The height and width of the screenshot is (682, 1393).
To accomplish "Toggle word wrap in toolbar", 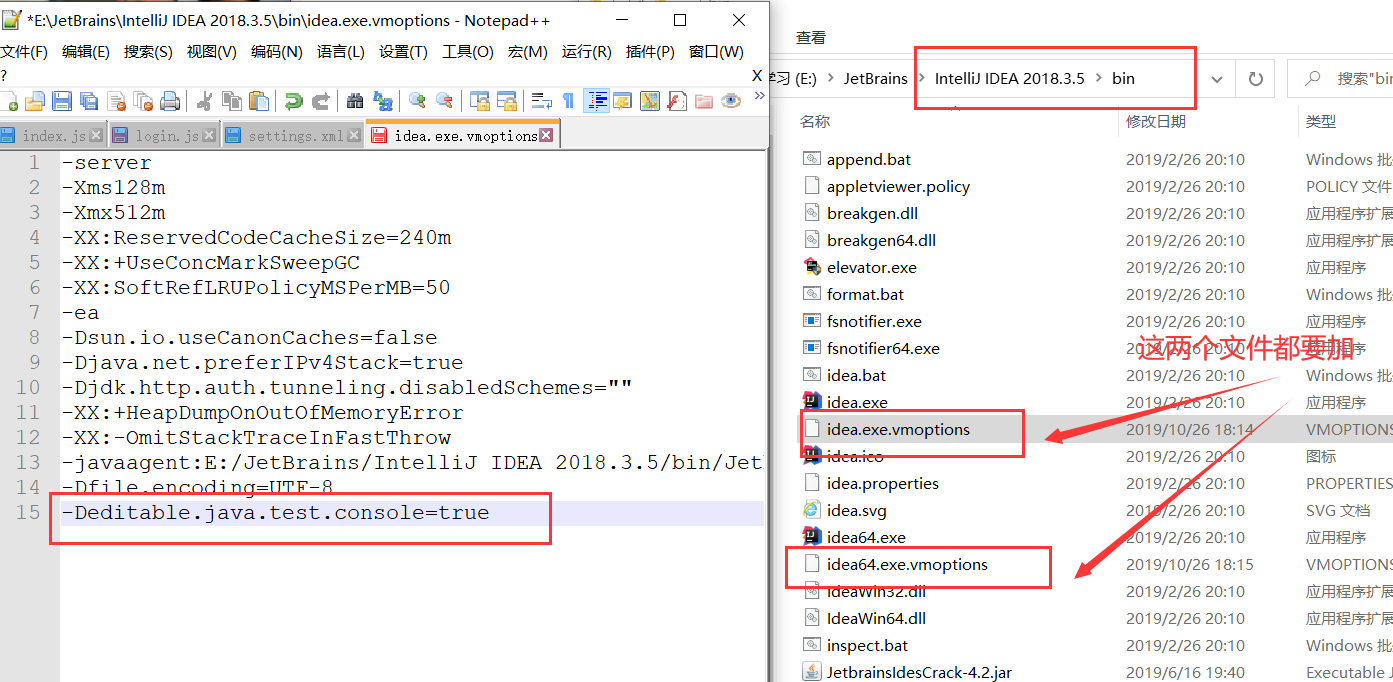I will [541, 101].
